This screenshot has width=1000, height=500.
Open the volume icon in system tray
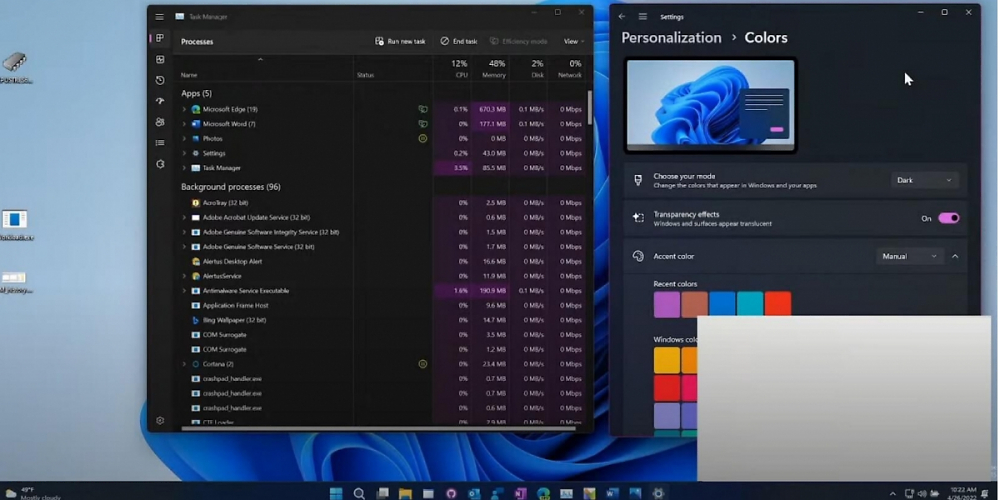point(922,494)
